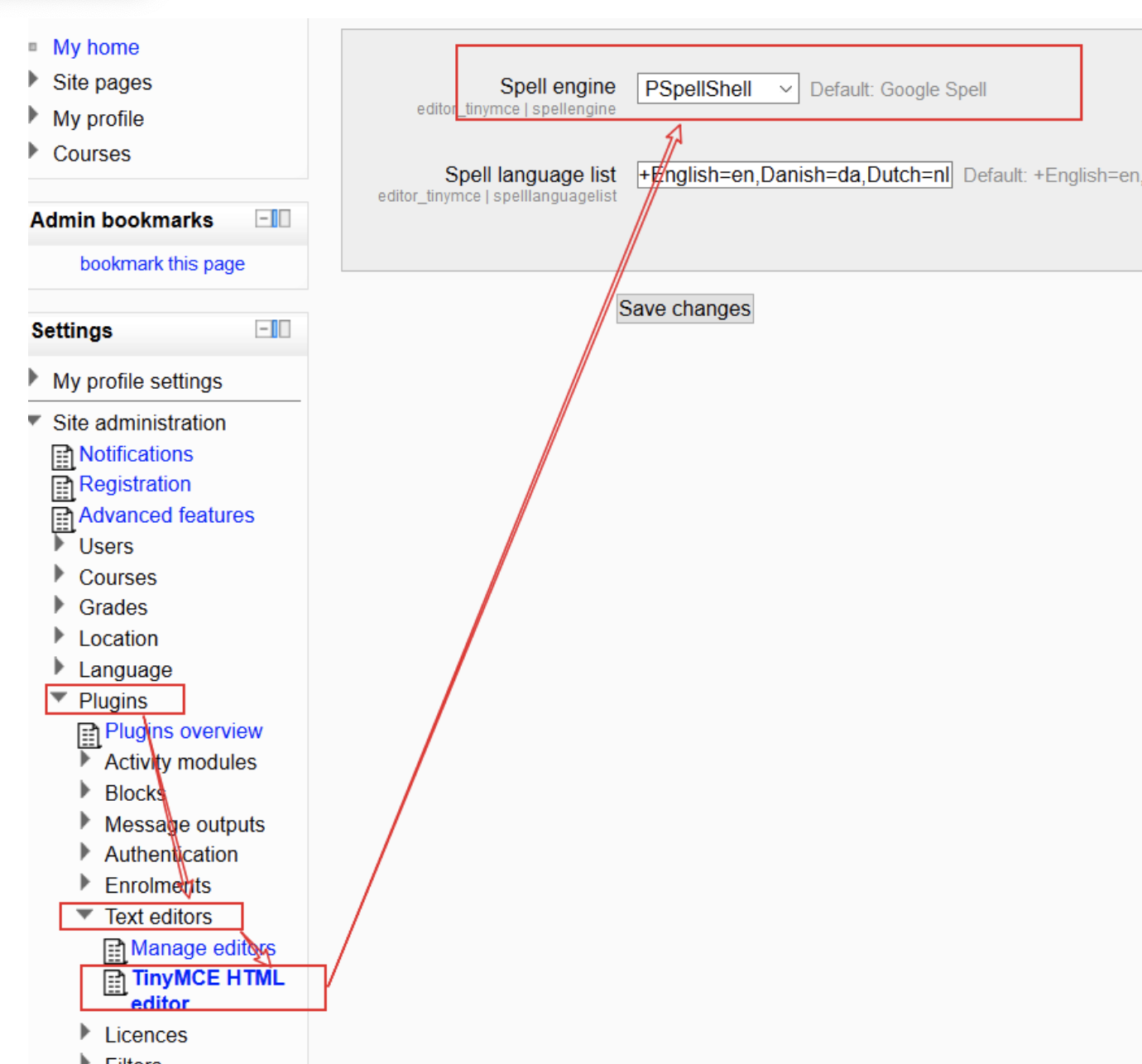This screenshot has height=1064, width=1142.
Task: Dock the Settings block
Action: [x=281, y=329]
